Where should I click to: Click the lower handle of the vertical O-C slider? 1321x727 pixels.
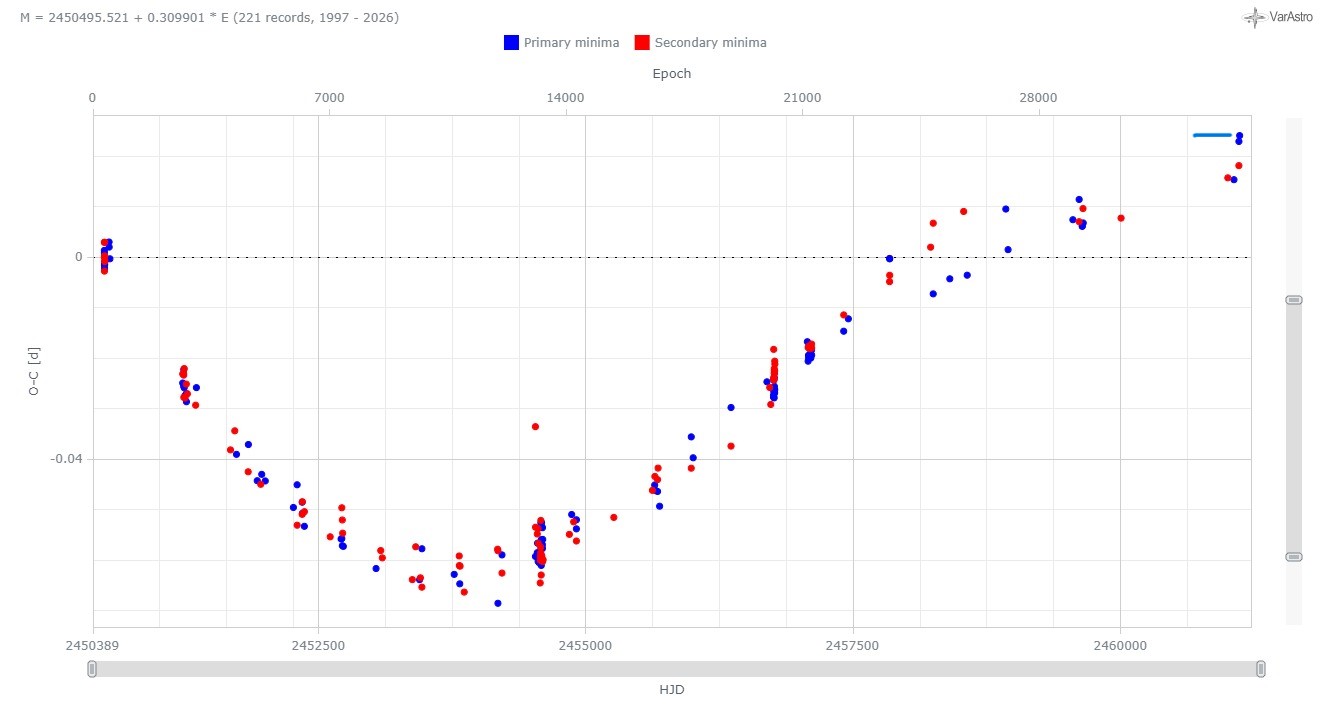click(1293, 557)
